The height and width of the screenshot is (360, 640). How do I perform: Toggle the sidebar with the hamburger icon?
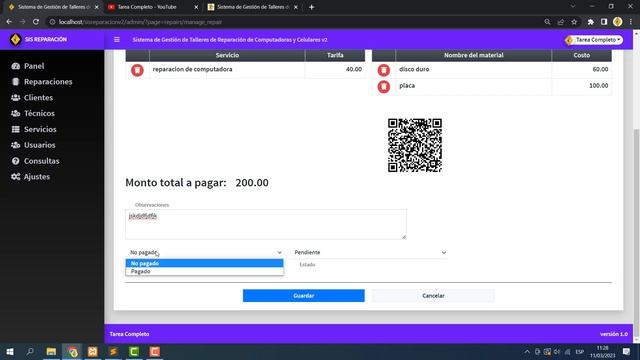pos(117,40)
